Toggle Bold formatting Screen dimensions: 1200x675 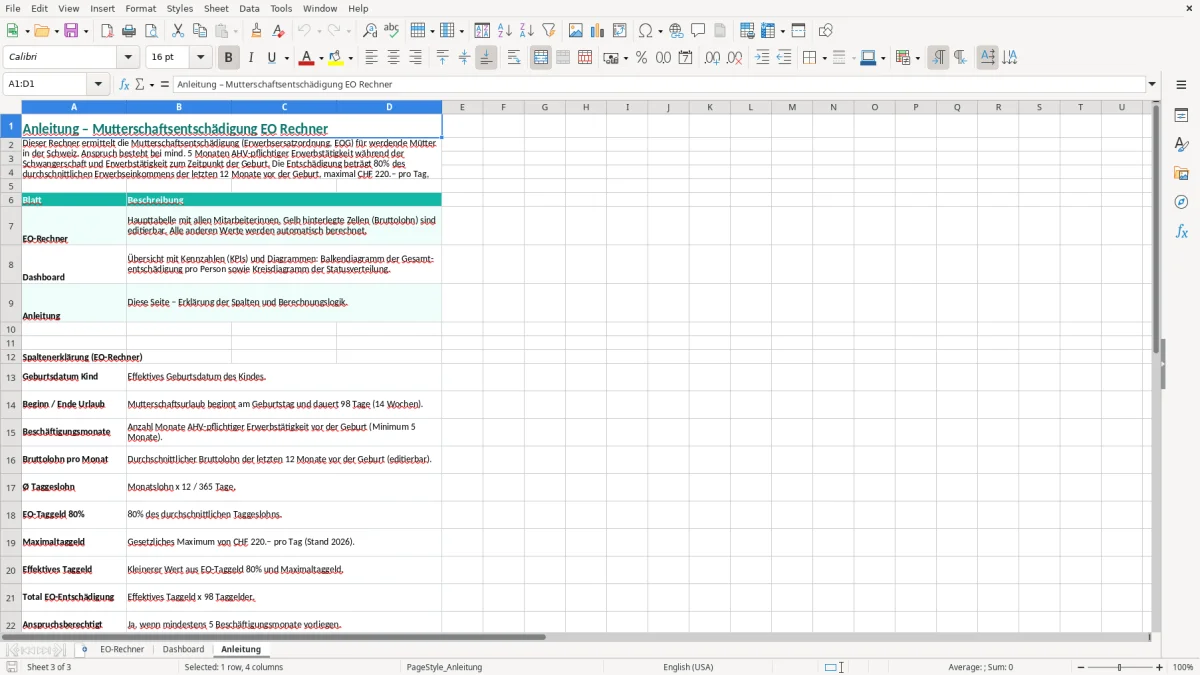point(228,58)
